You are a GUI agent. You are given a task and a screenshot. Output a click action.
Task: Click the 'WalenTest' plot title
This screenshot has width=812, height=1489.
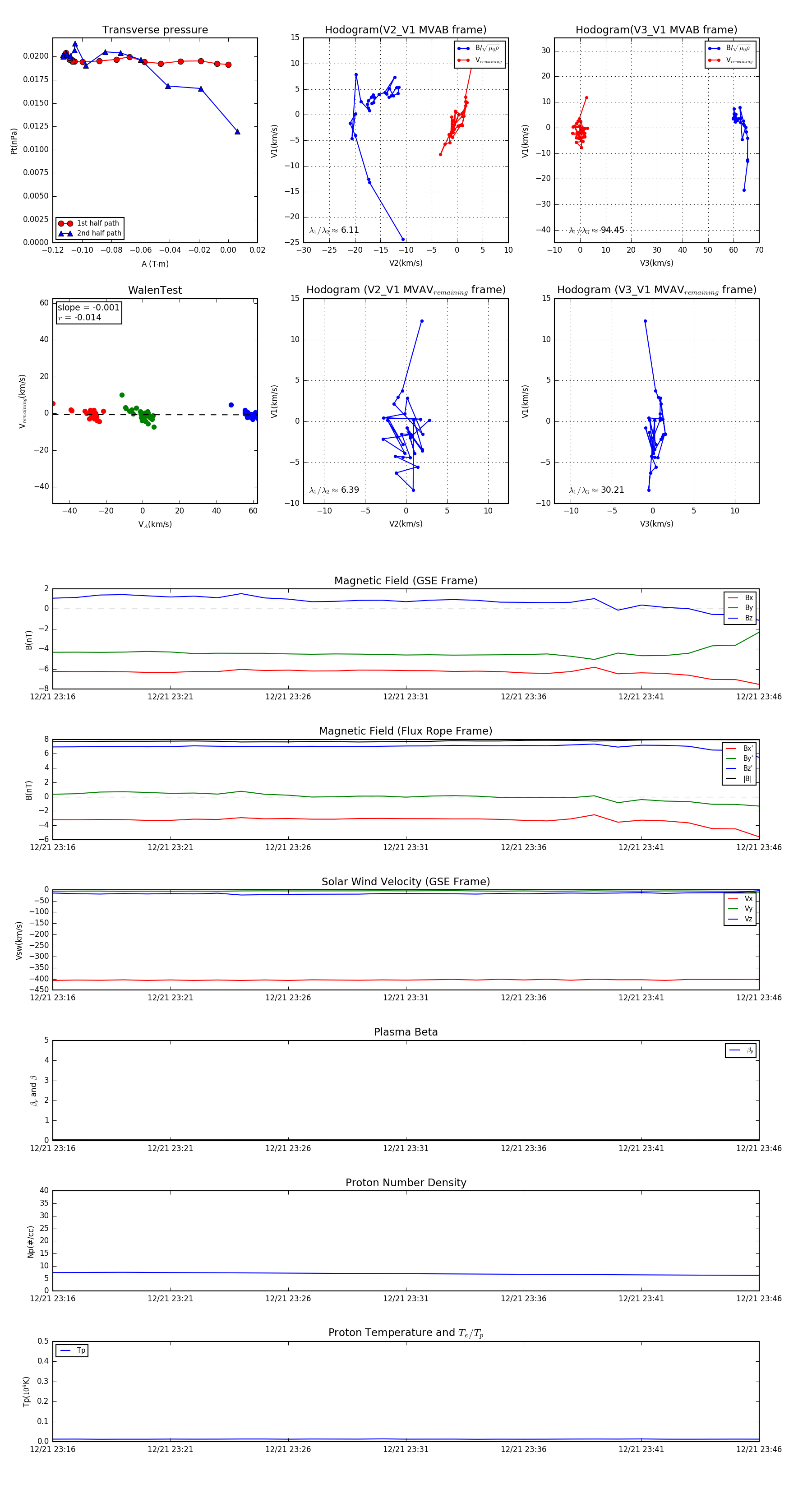(x=155, y=290)
